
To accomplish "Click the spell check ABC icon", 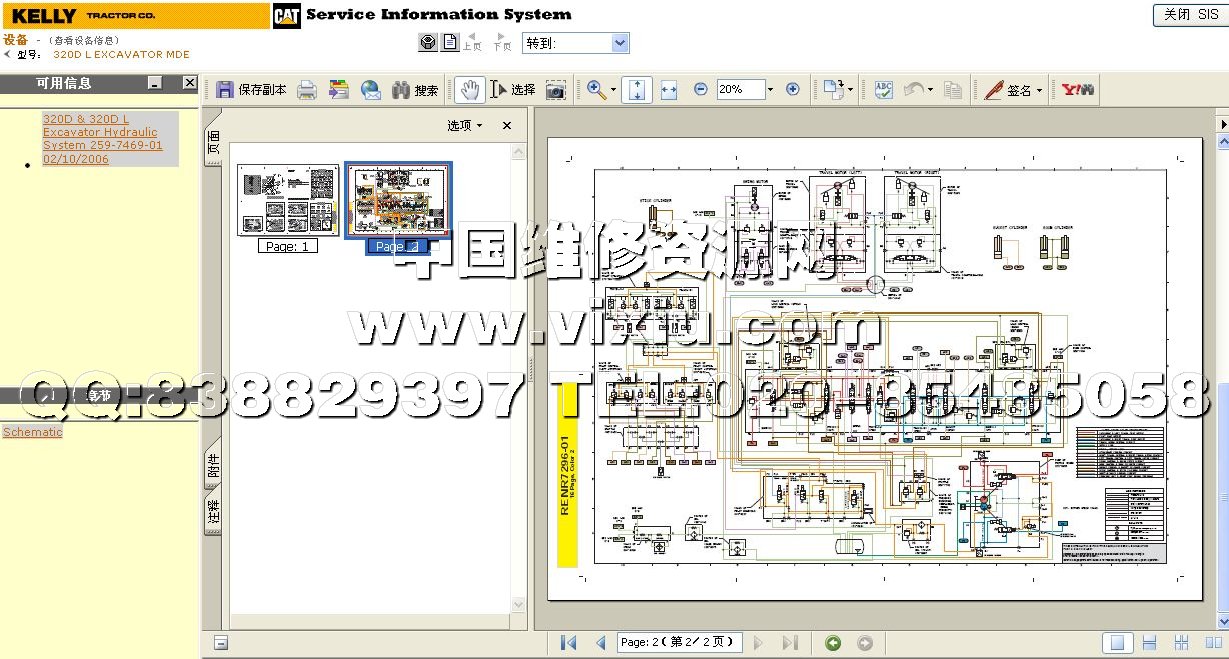I will point(883,90).
